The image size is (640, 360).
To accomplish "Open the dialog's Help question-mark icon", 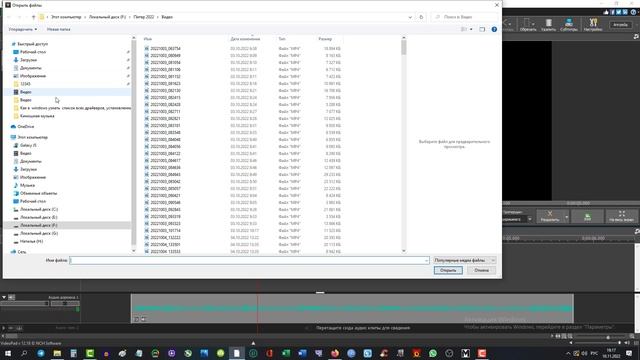I will click(x=494, y=29).
